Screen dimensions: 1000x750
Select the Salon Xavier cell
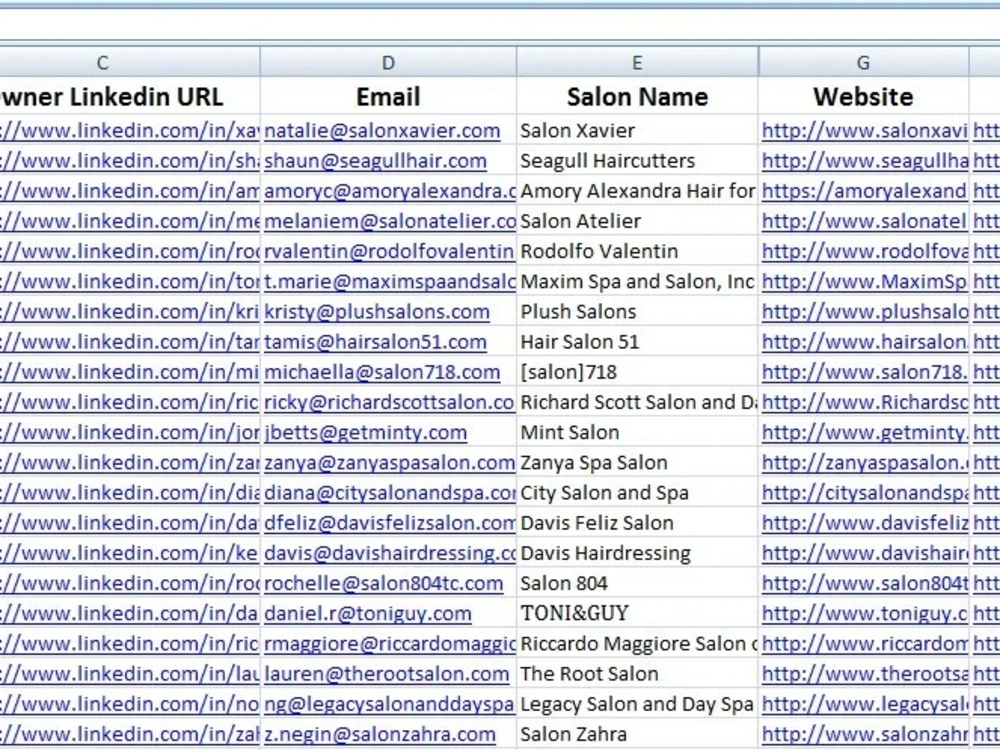click(637, 131)
